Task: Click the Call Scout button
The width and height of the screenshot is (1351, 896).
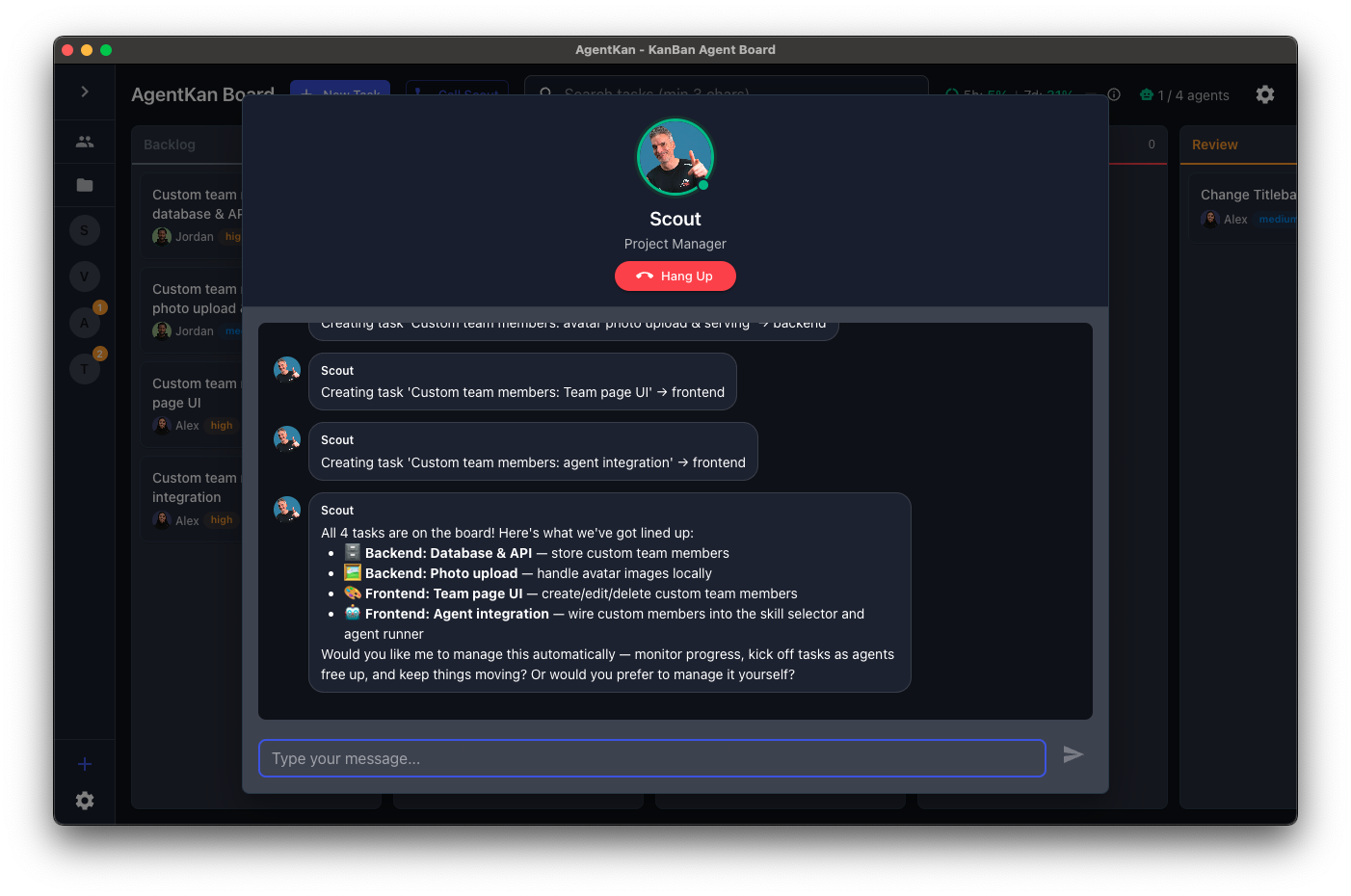Action: coord(457,93)
